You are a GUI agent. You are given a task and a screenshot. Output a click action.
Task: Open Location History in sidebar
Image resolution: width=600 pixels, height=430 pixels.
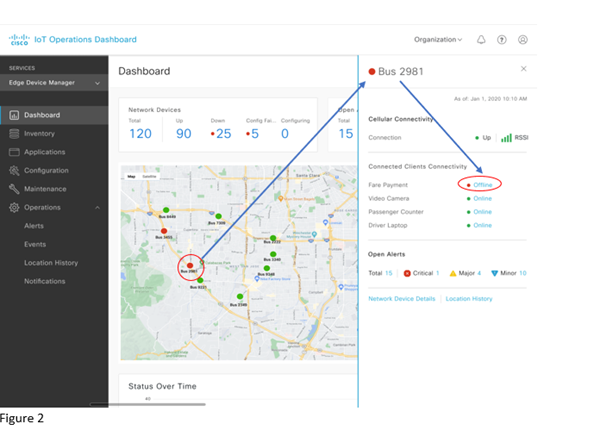[51, 262]
